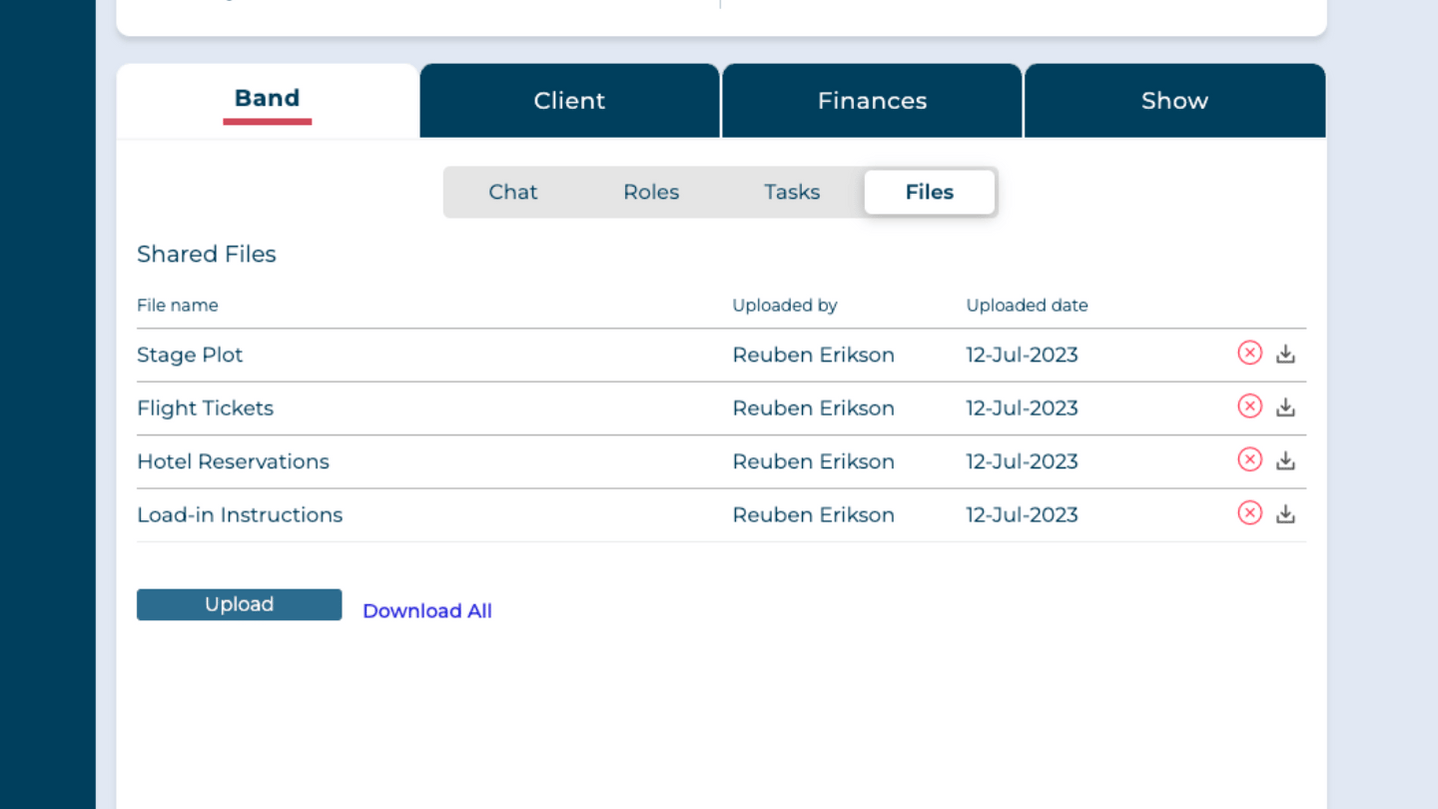The image size is (1438, 809).
Task: Click the Upload button
Action: (238, 604)
